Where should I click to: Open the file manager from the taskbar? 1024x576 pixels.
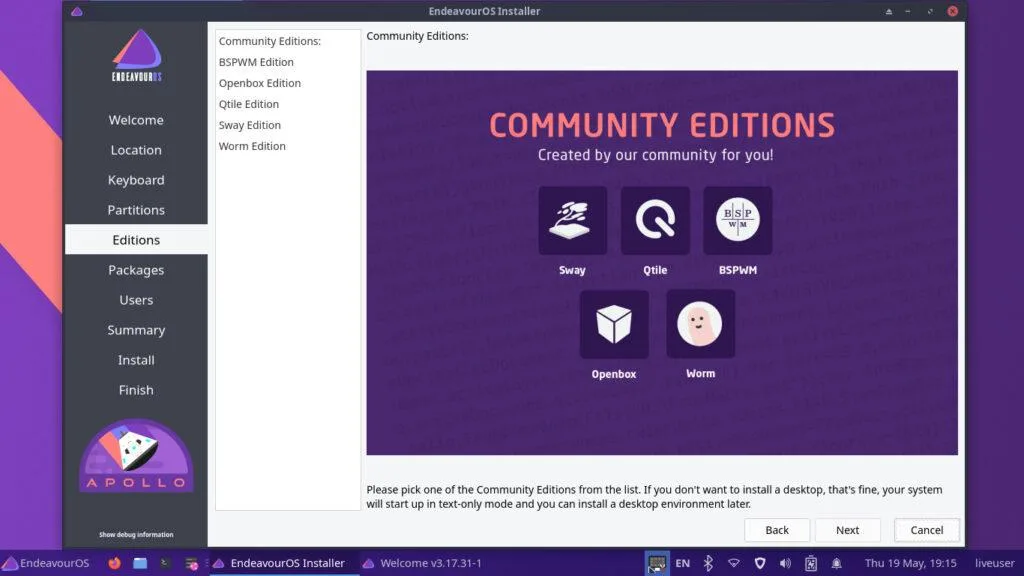[x=140, y=563]
